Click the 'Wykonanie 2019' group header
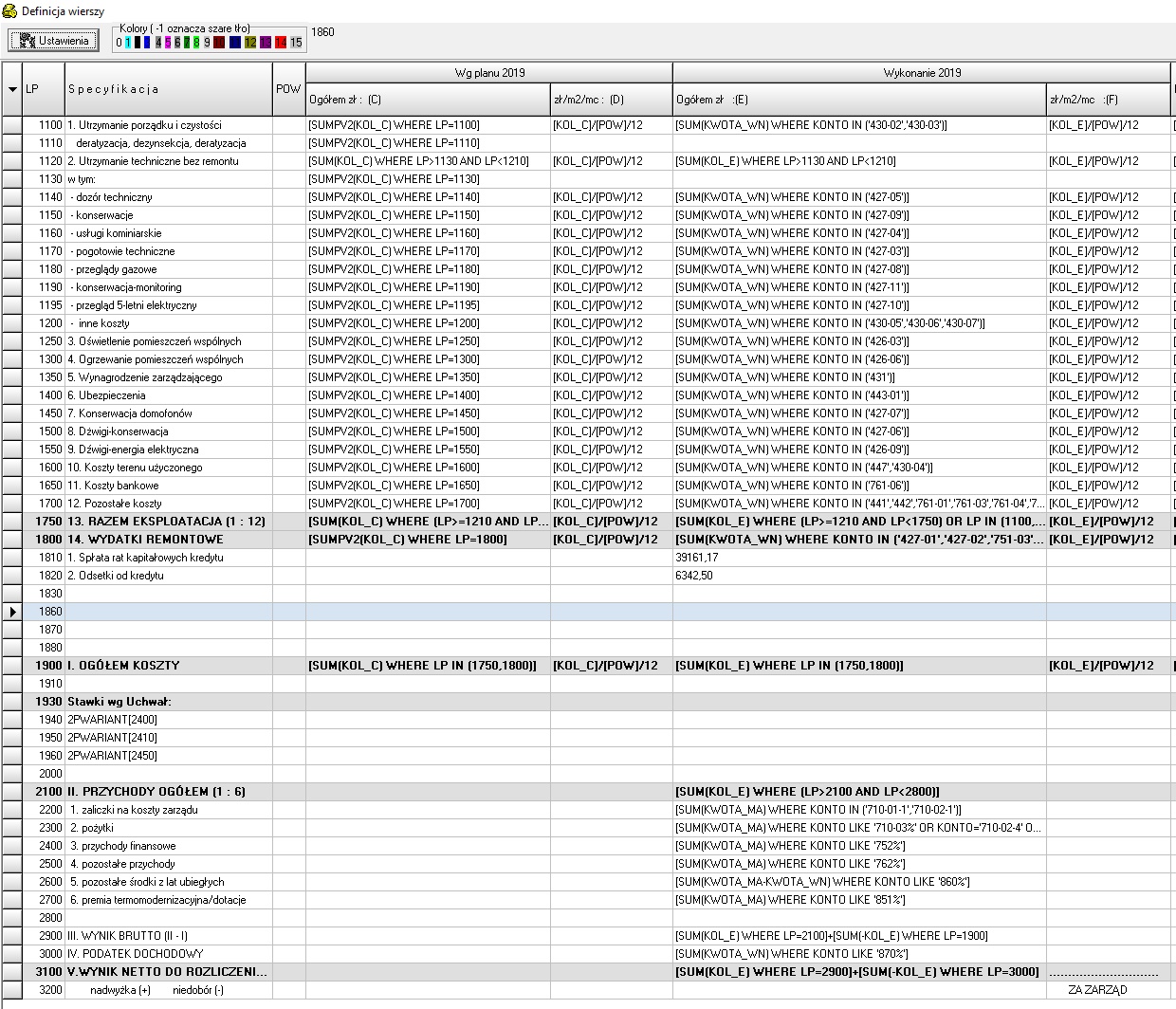1176x1009 pixels. click(922, 73)
